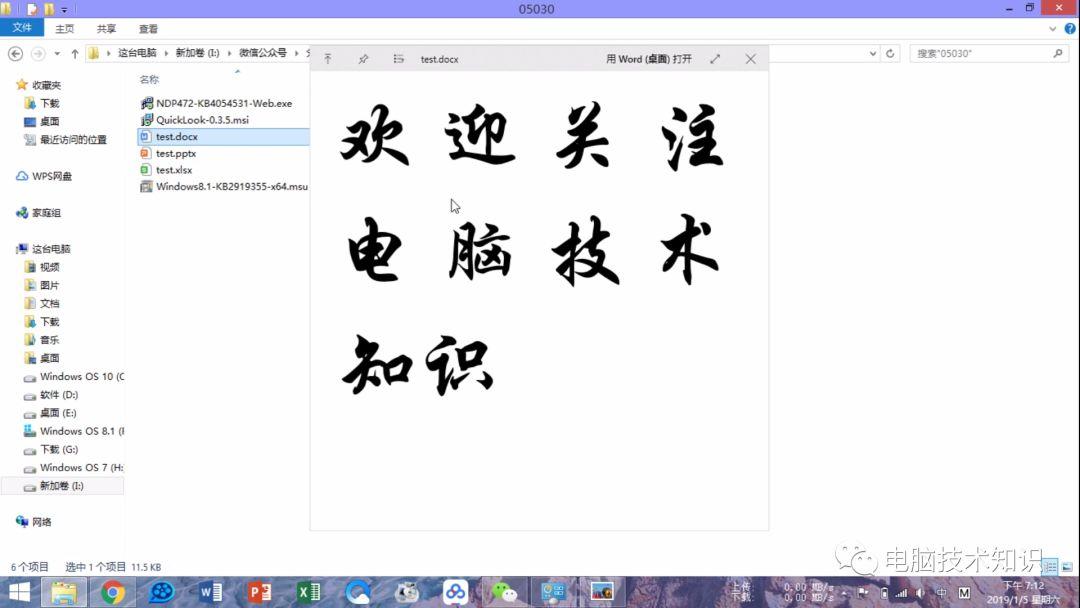Expand the QuickLook preview to full window
This screenshot has width=1080, height=608.
(715, 59)
